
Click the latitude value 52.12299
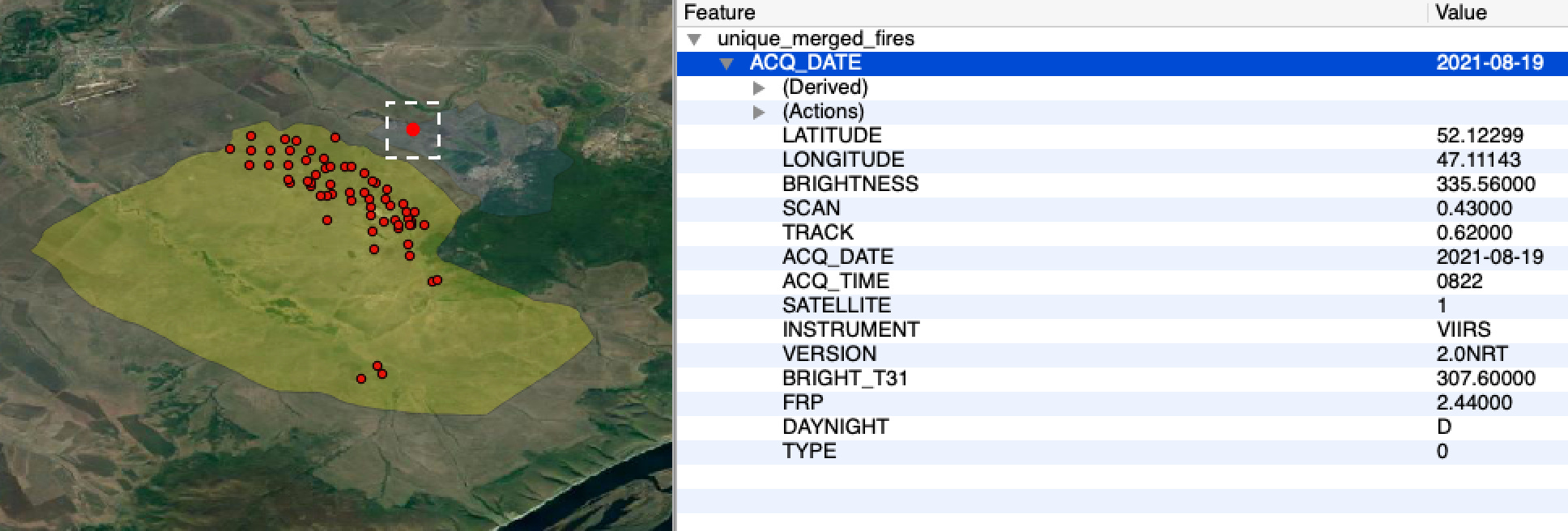(1480, 136)
